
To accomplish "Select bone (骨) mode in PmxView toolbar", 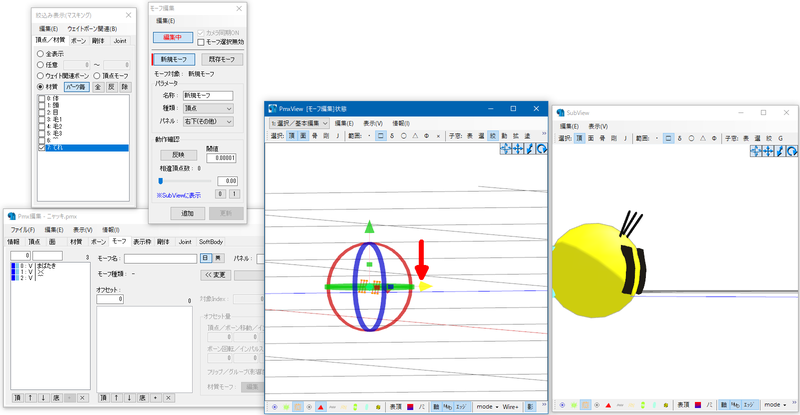I will pos(315,136).
